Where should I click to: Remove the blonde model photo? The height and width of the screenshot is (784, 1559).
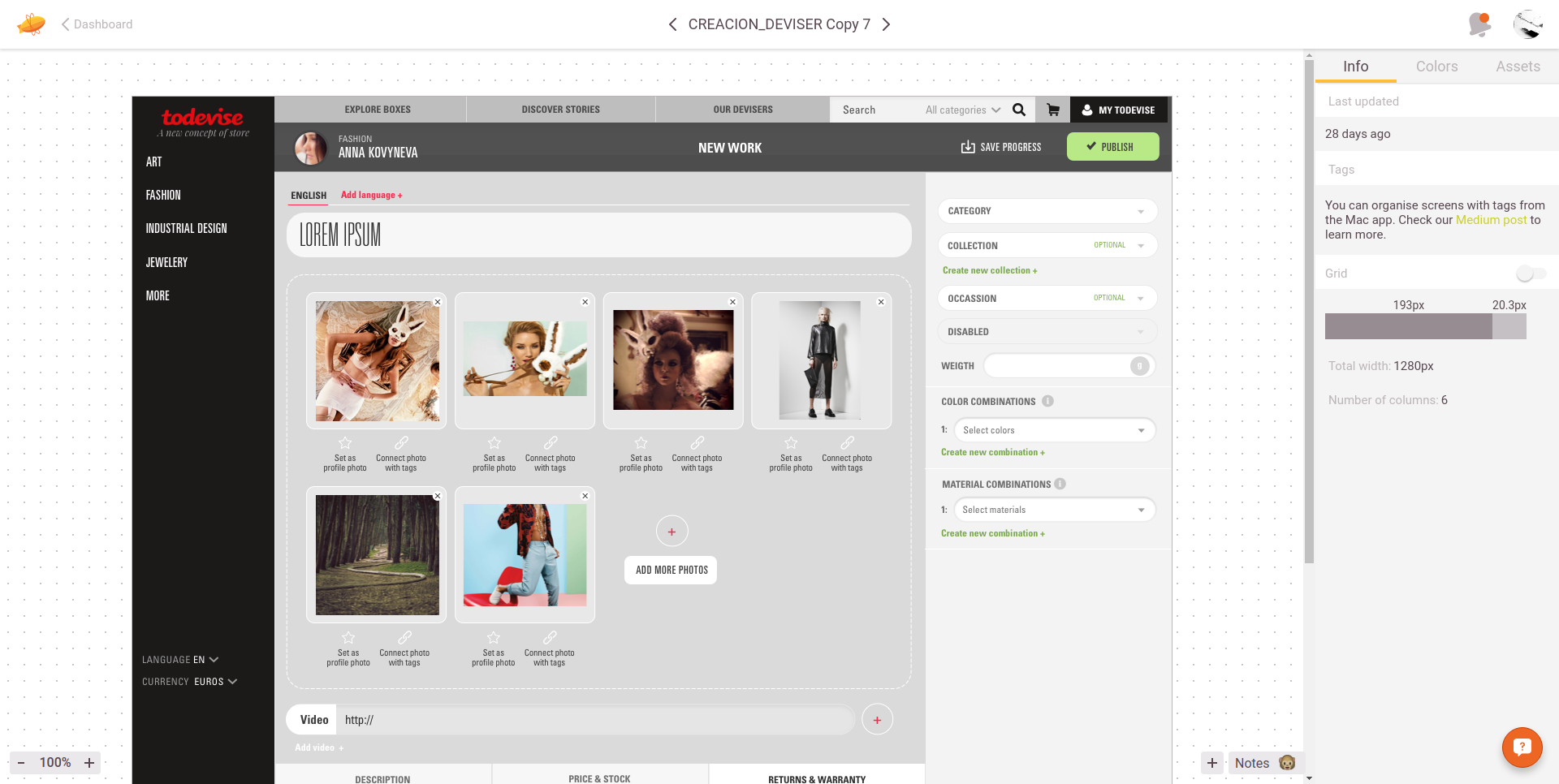pos(585,302)
